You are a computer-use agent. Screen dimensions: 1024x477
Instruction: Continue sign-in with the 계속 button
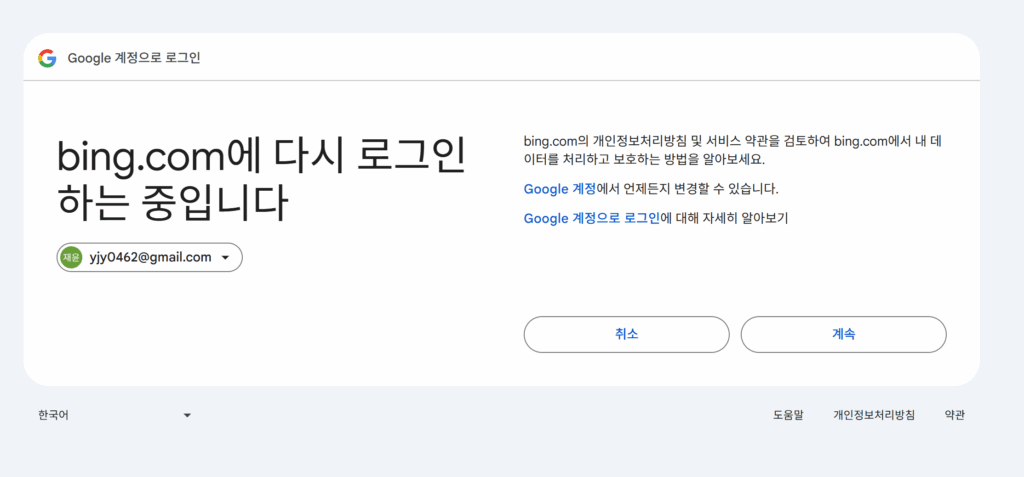tap(843, 335)
